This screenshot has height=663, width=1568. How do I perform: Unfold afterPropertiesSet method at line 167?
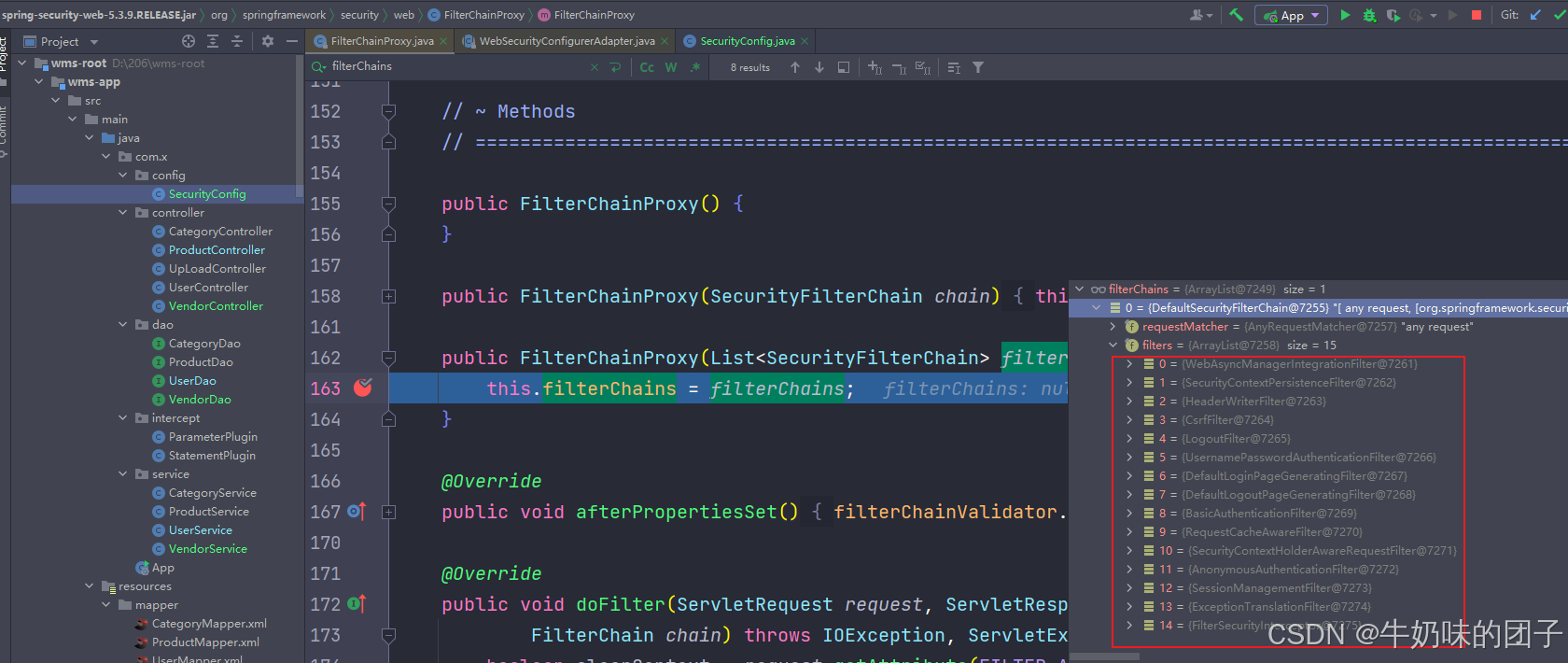coord(388,512)
